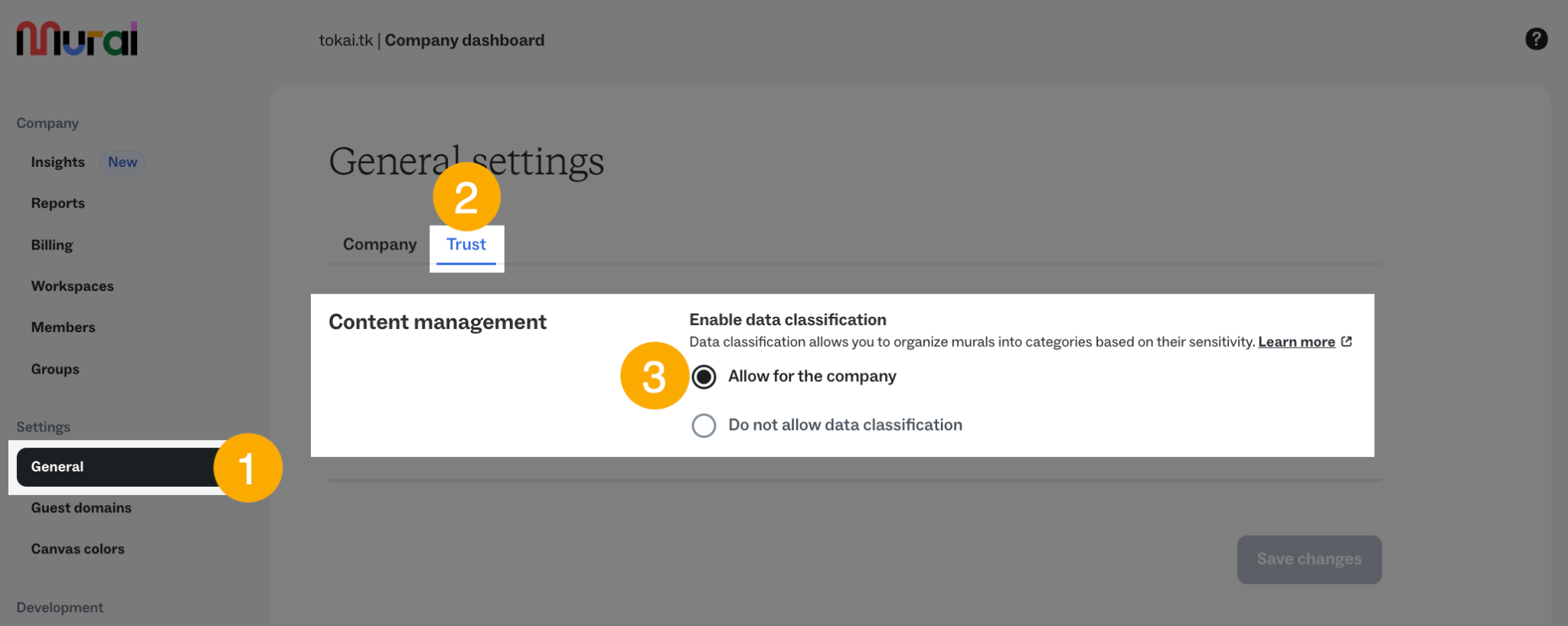Select Do not allow data classification

704,425
